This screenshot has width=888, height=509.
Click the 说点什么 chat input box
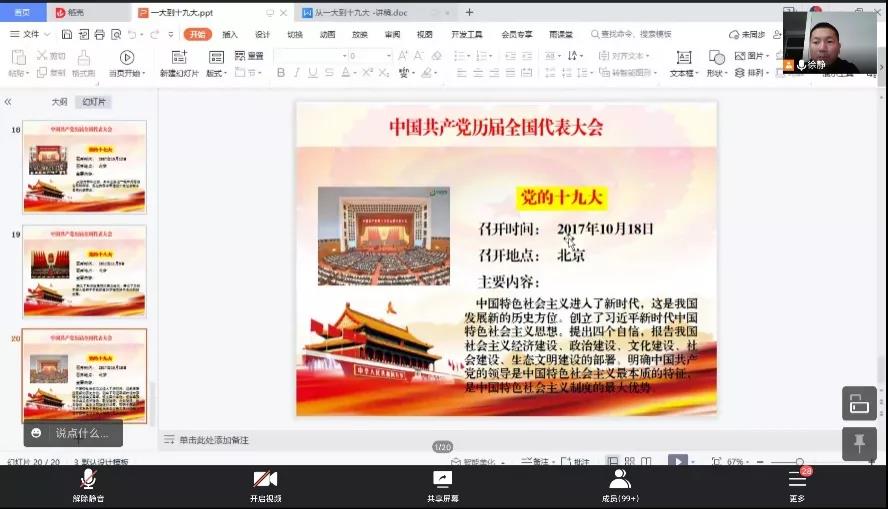pos(73,433)
